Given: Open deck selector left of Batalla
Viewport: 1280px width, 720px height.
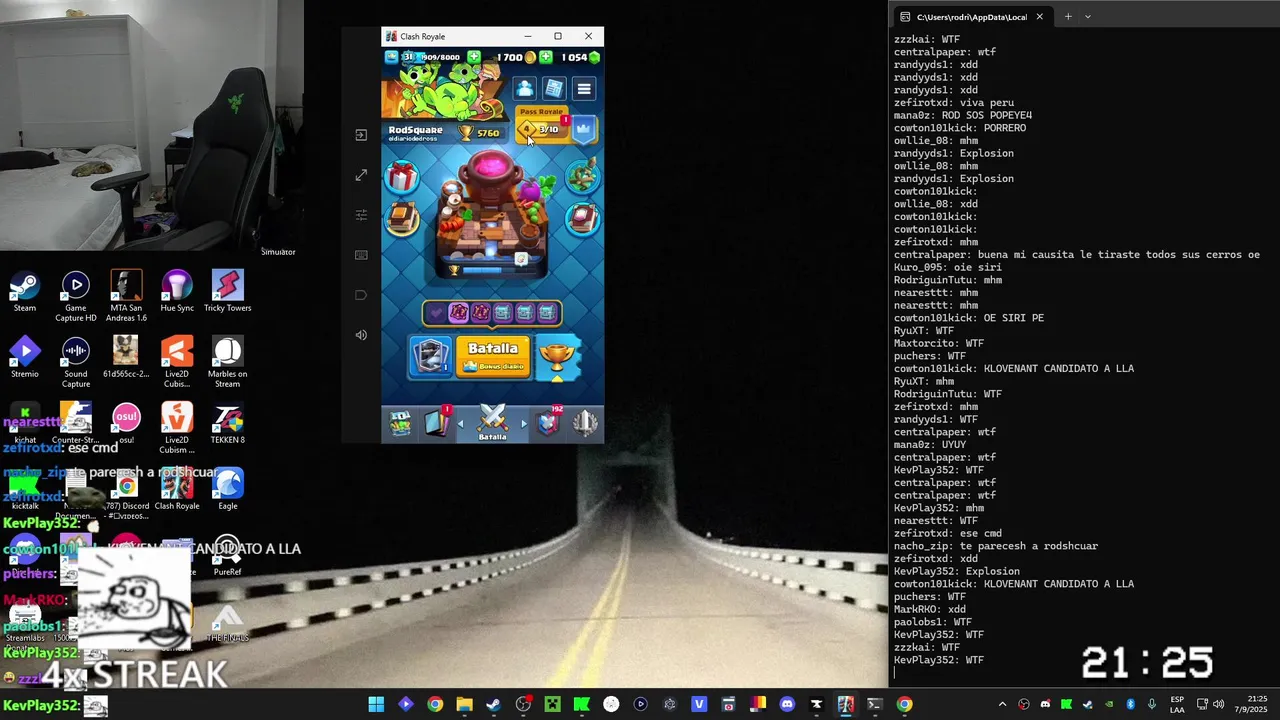Looking at the screenshot, I should click(x=432, y=358).
